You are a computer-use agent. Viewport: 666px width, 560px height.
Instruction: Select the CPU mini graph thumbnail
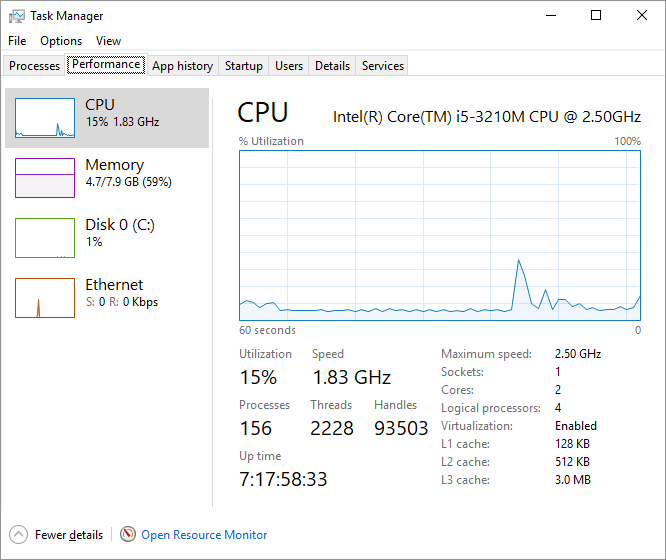[x=45, y=118]
